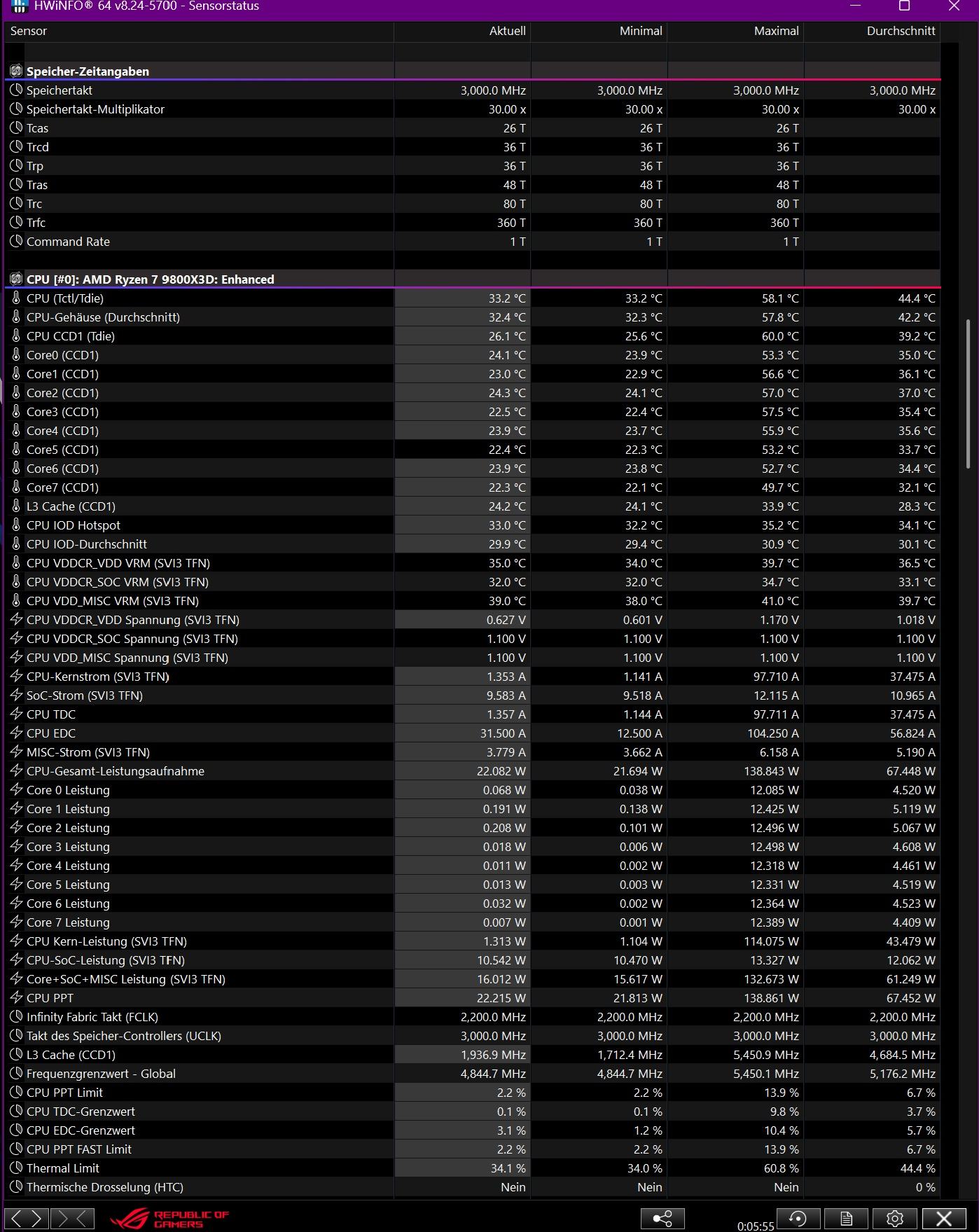The height and width of the screenshot is (1232, 979).
Task: Click the expand columns arrows button
Action: pyautogui.click(x=28, y=1219)
